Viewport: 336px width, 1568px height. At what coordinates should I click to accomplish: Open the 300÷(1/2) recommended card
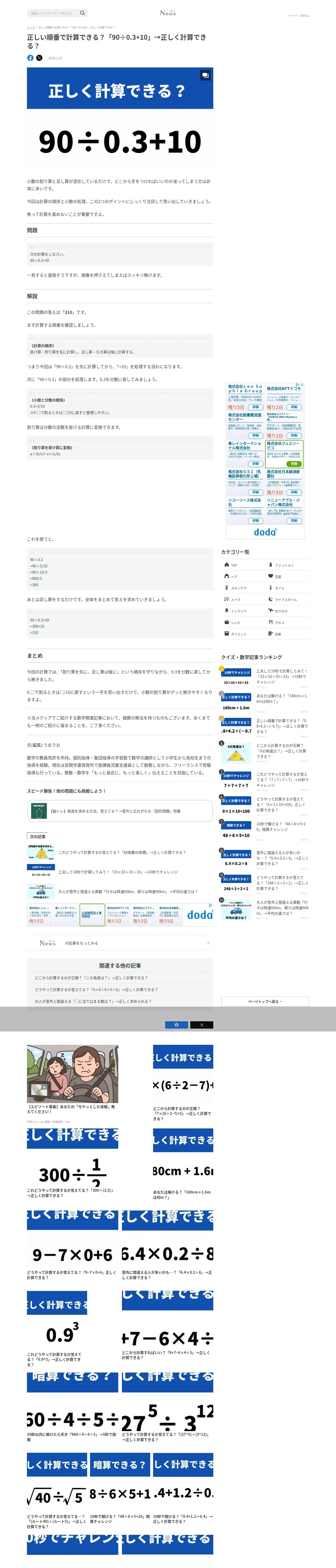72,1163
